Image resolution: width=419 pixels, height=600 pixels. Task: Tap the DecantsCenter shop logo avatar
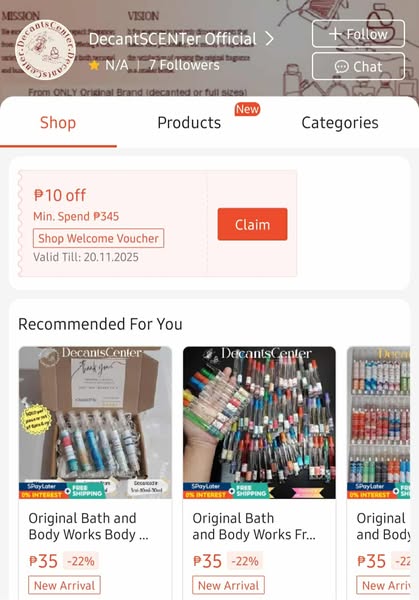pos(45,50)
